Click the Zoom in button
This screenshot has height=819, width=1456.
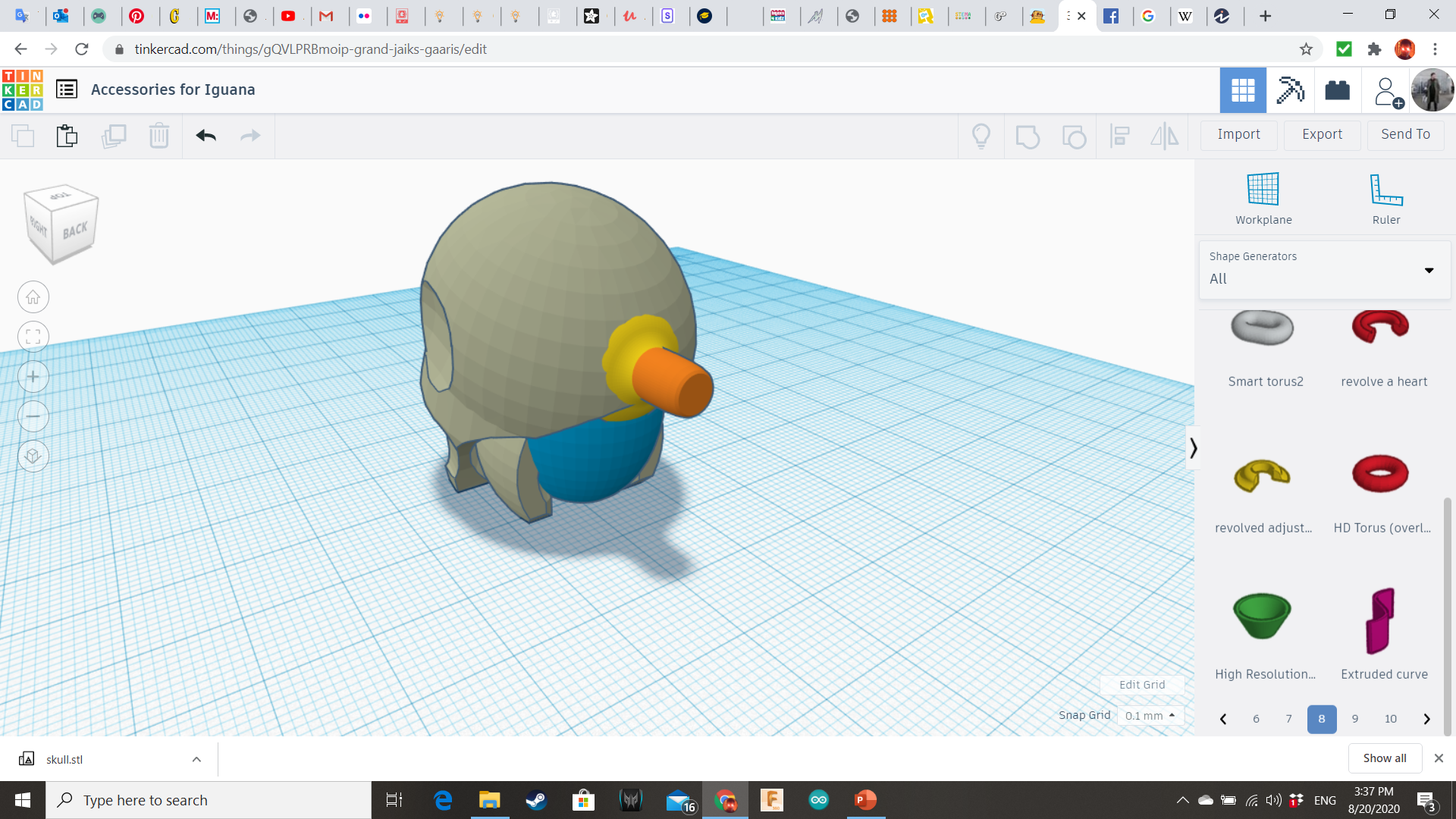(33, 377)
